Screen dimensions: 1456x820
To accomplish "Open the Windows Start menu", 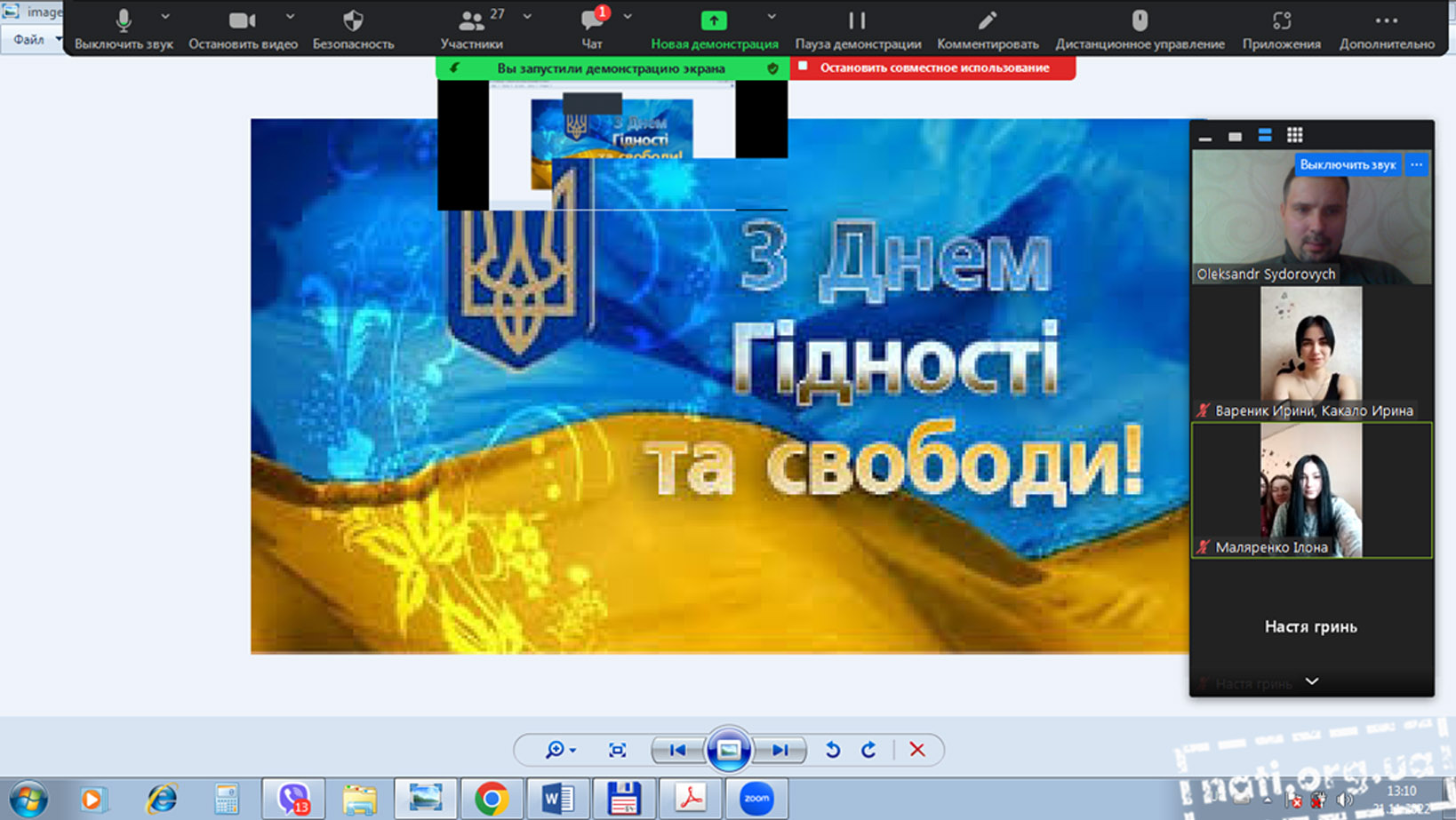I will tap(28, 799).
